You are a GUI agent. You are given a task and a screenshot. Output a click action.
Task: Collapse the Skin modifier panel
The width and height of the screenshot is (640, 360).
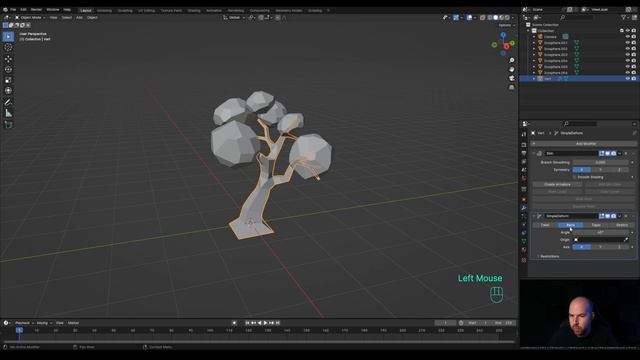pyautogui.click(x=534, y=153)
